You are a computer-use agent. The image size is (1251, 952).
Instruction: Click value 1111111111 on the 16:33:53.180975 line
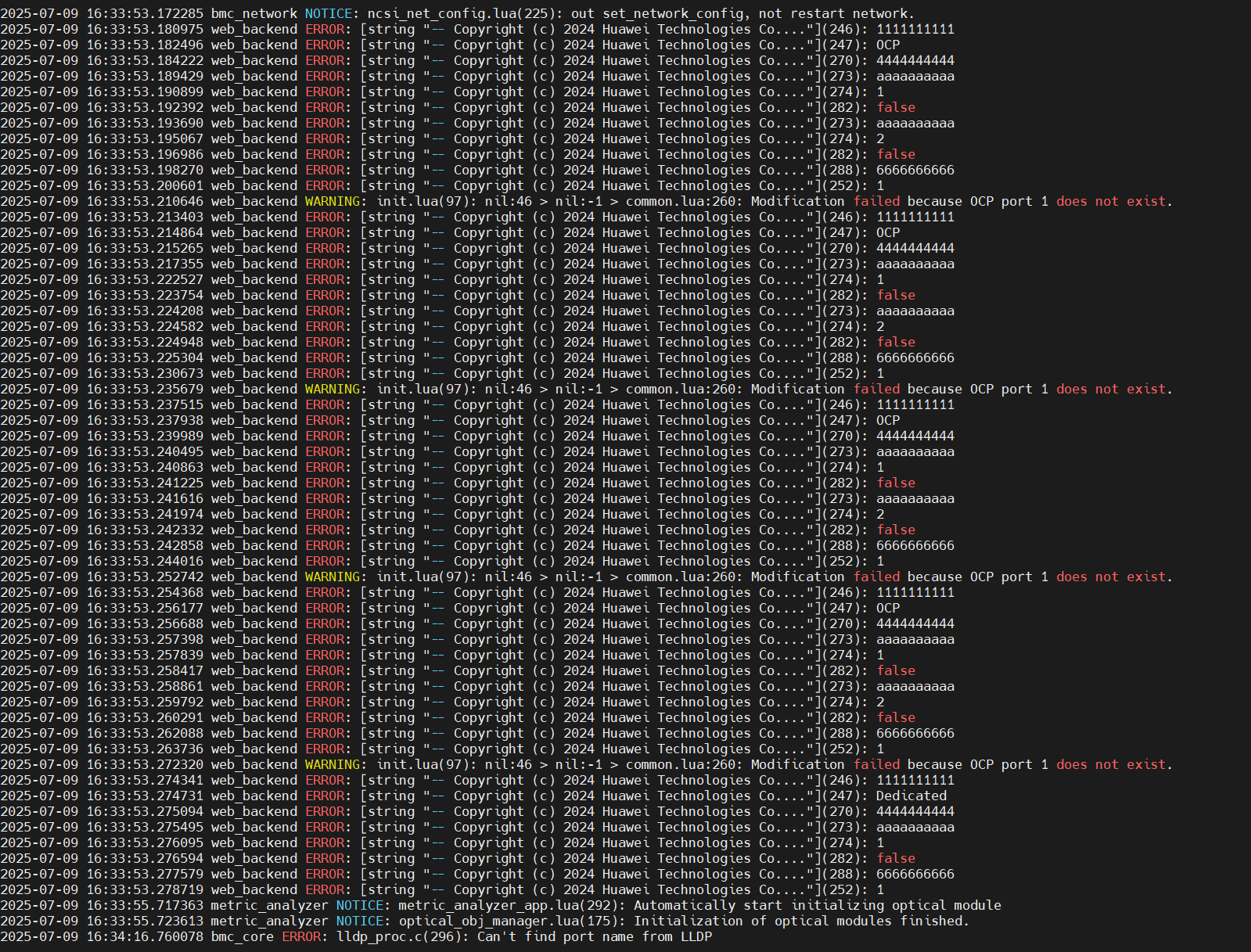coord(915,29)
